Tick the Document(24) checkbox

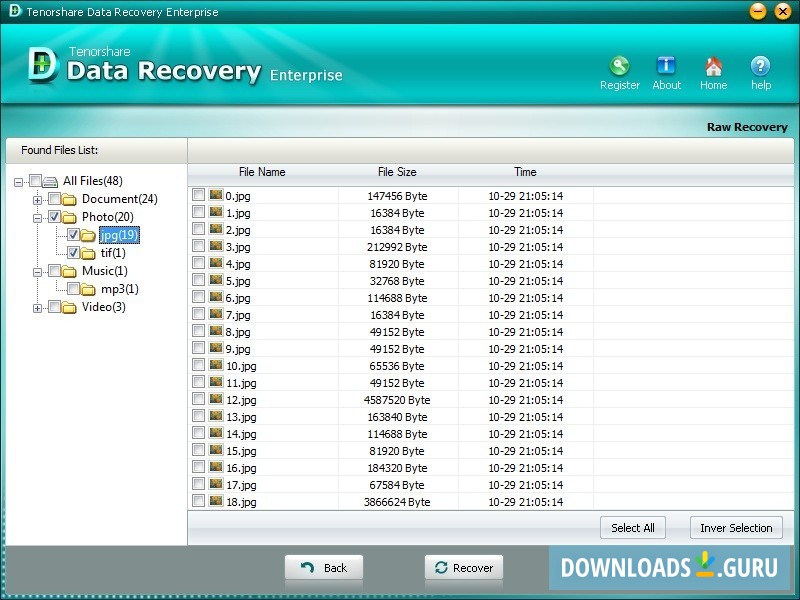(x=54, y=199)
